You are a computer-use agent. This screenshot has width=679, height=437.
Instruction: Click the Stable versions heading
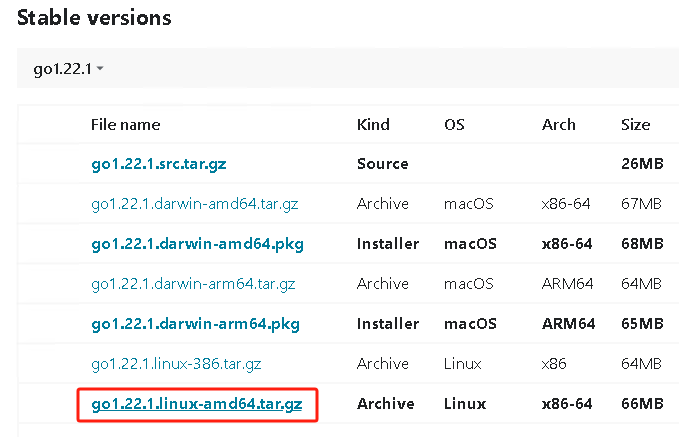pos(94,18)
